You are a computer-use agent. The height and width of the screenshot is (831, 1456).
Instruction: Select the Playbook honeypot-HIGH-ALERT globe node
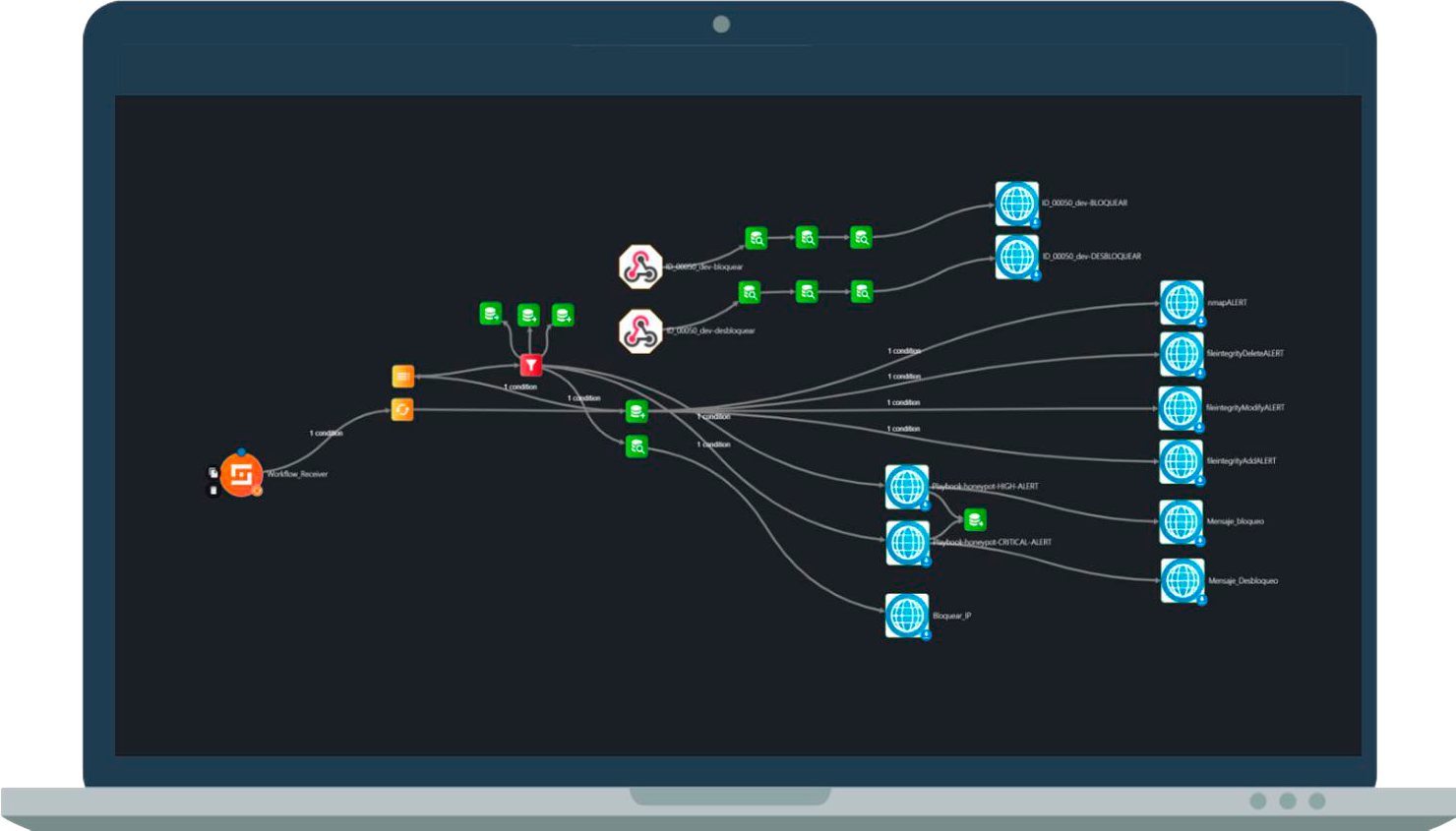tap(907, 487)
